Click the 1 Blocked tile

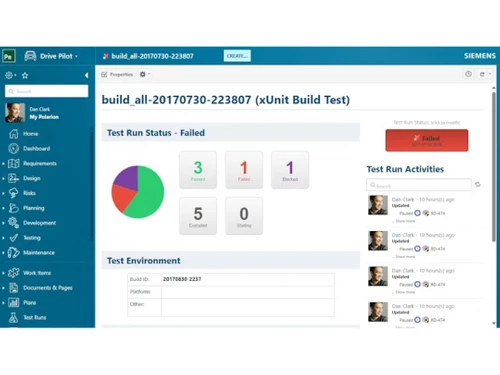coord(290,170)
